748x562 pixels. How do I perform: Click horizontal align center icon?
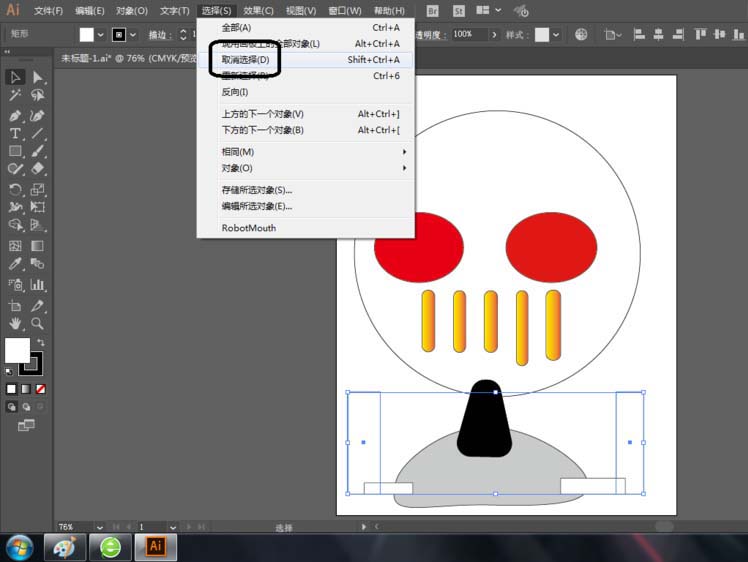(x=658, y=34)
